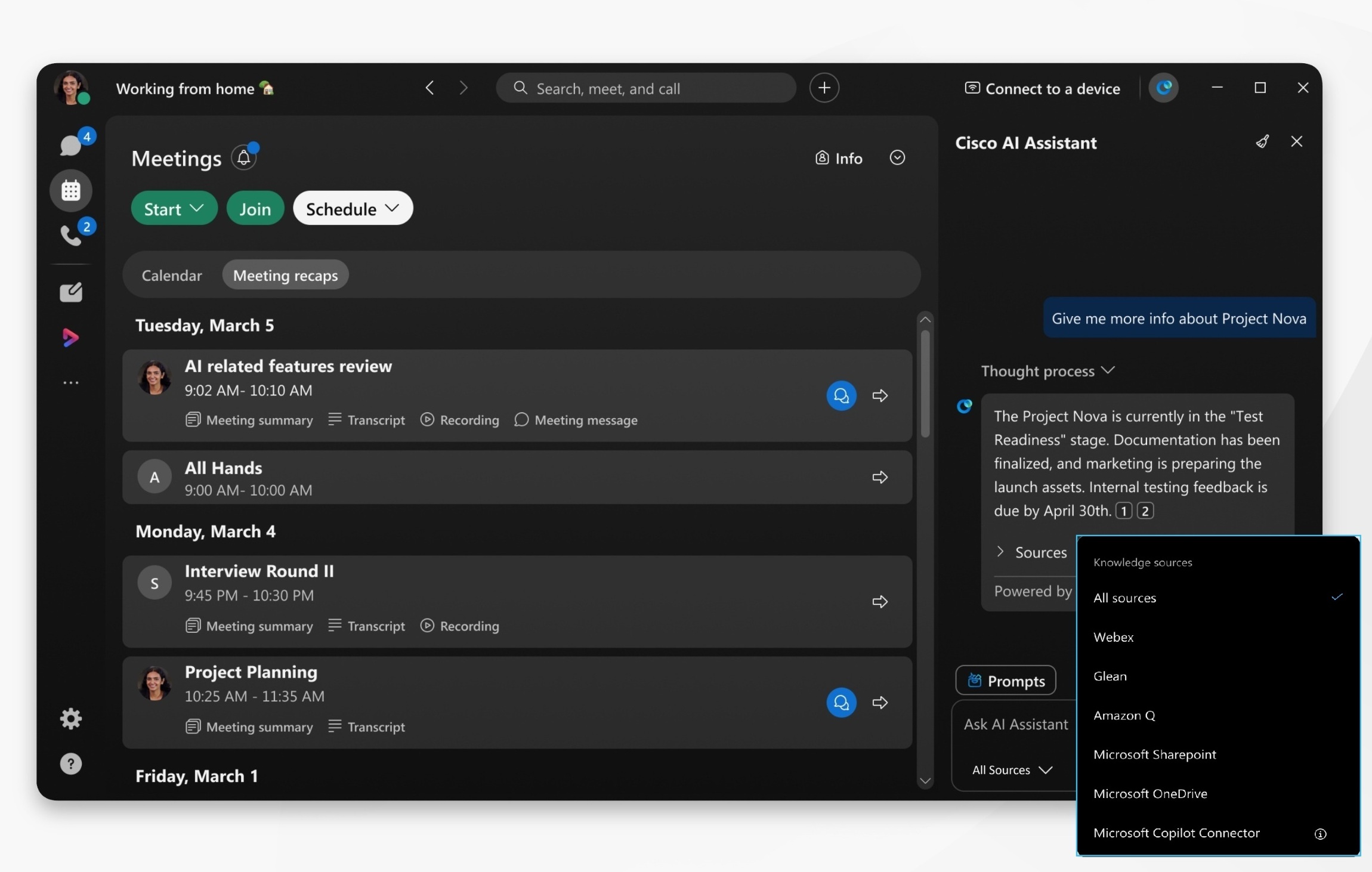Select Glean knowledge source
The image size is (1372, 872).
(1218, 676)
